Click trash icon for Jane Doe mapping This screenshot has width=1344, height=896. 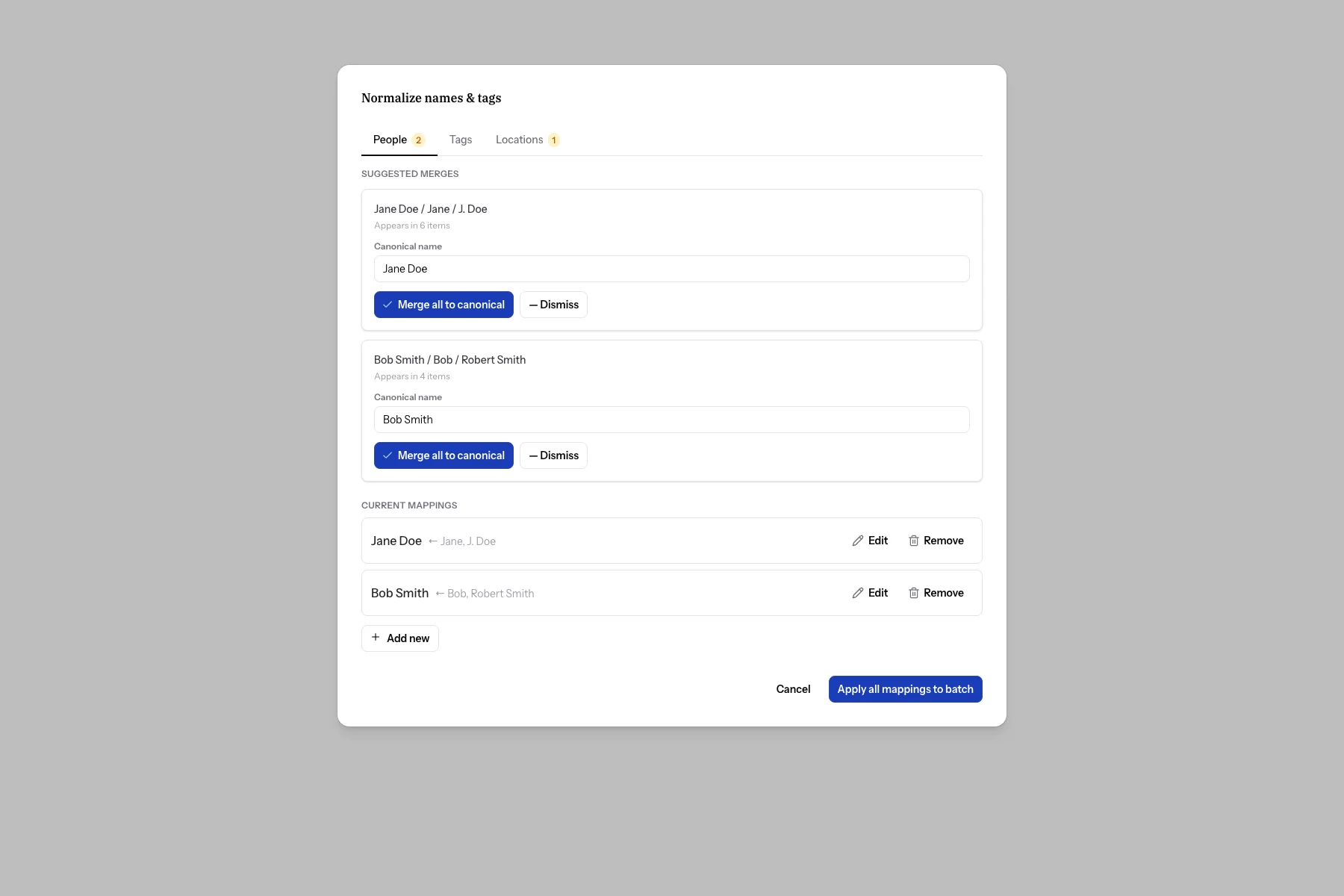[913, 541]
